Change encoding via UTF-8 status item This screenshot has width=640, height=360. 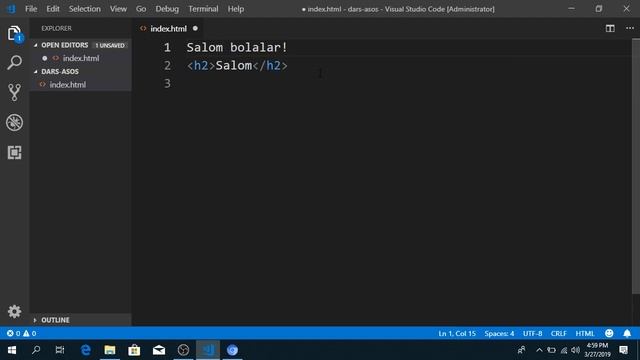click(532, 333)
